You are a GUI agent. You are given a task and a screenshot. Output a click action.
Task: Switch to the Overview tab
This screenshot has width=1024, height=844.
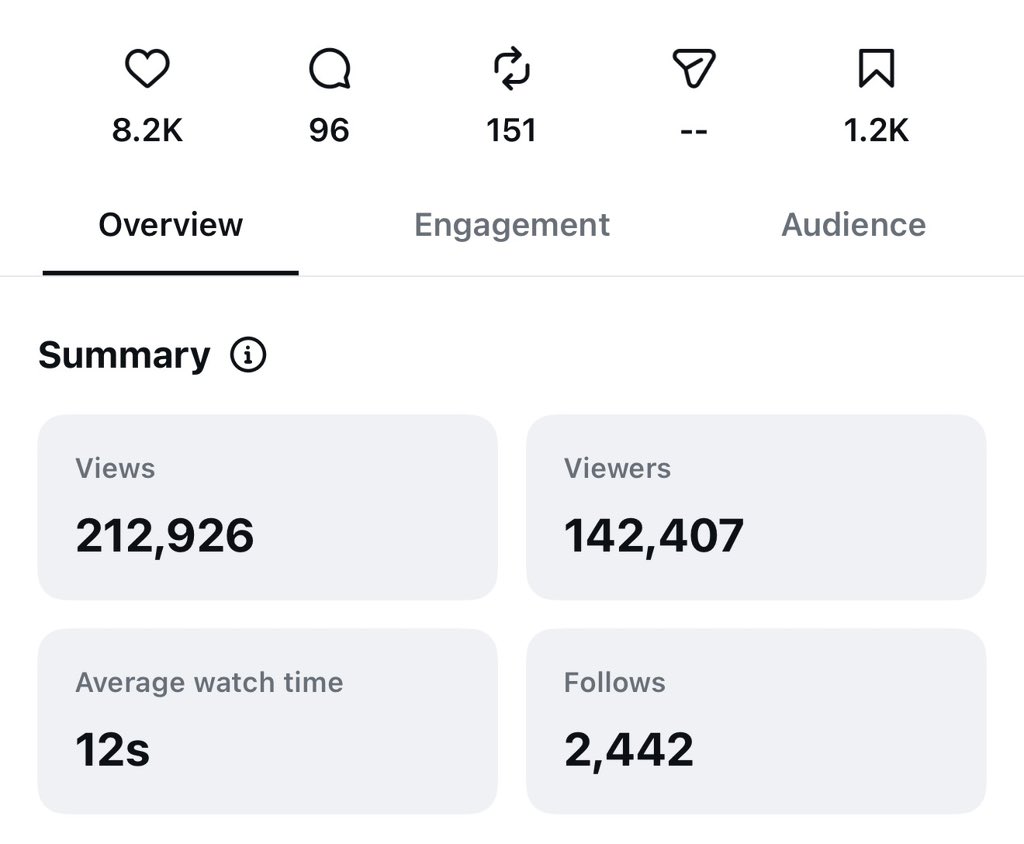pos(170,225)
